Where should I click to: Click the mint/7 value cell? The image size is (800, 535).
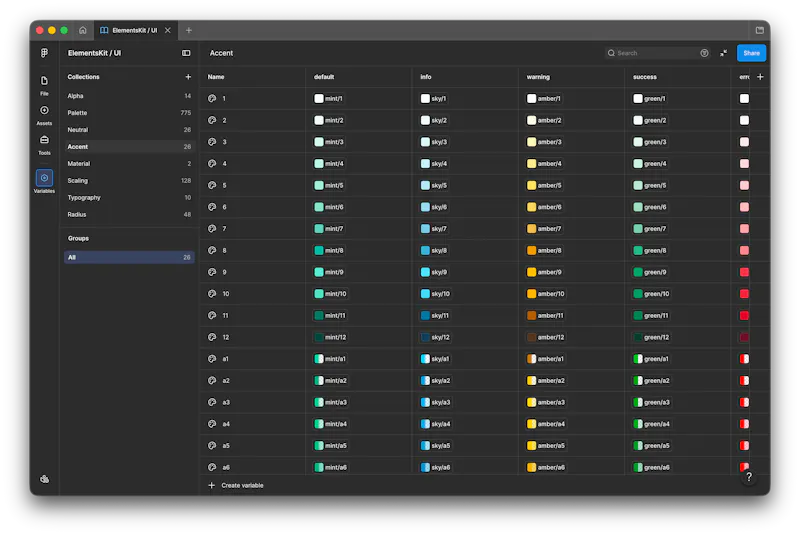pyautogui.click(x=329, y=228)
